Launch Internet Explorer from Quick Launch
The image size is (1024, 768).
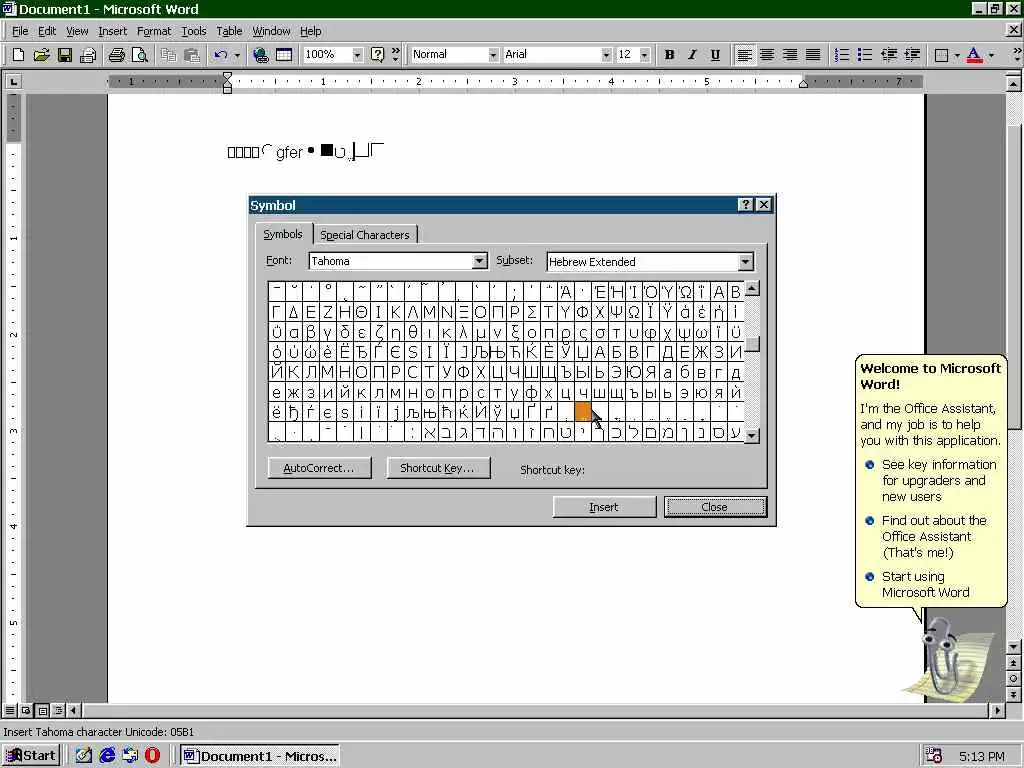tap(107, 756)
